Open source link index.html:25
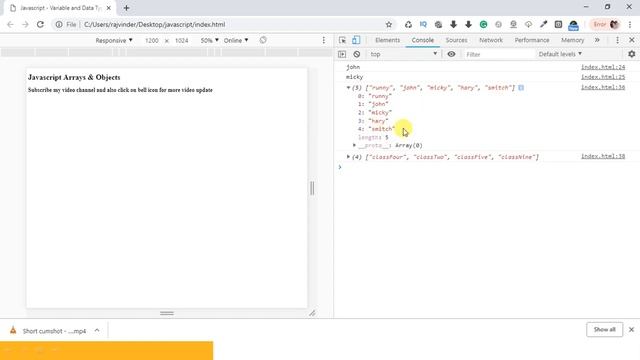The width and height of the screenshot is (640, 360). pos(603,77)
